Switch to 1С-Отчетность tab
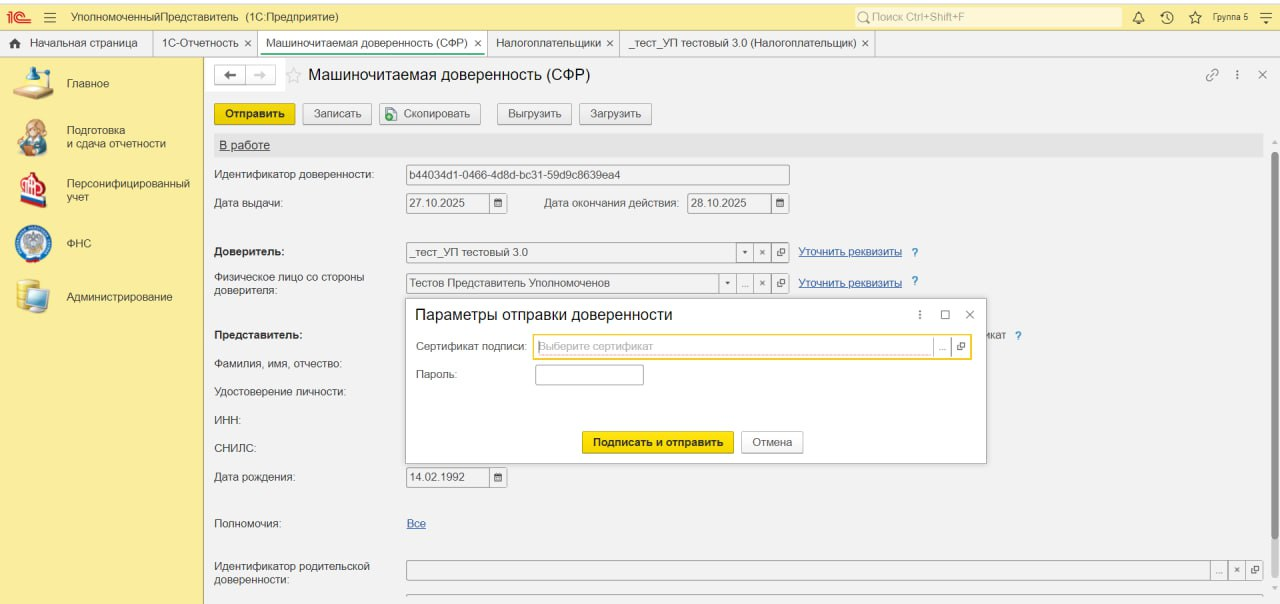This screenshot has height=604, width=1280. pyautogui.click(x=200, y=43)
